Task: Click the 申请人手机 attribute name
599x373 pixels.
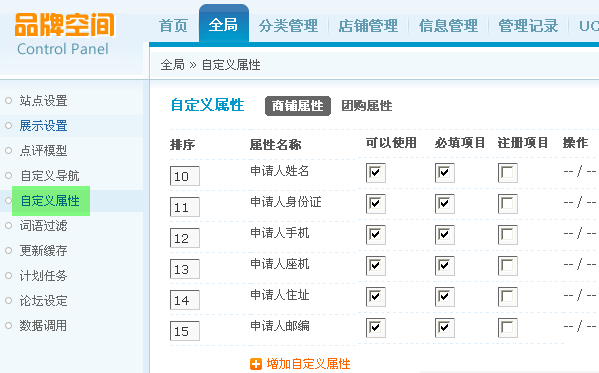Action: click(x=280, y=233)
